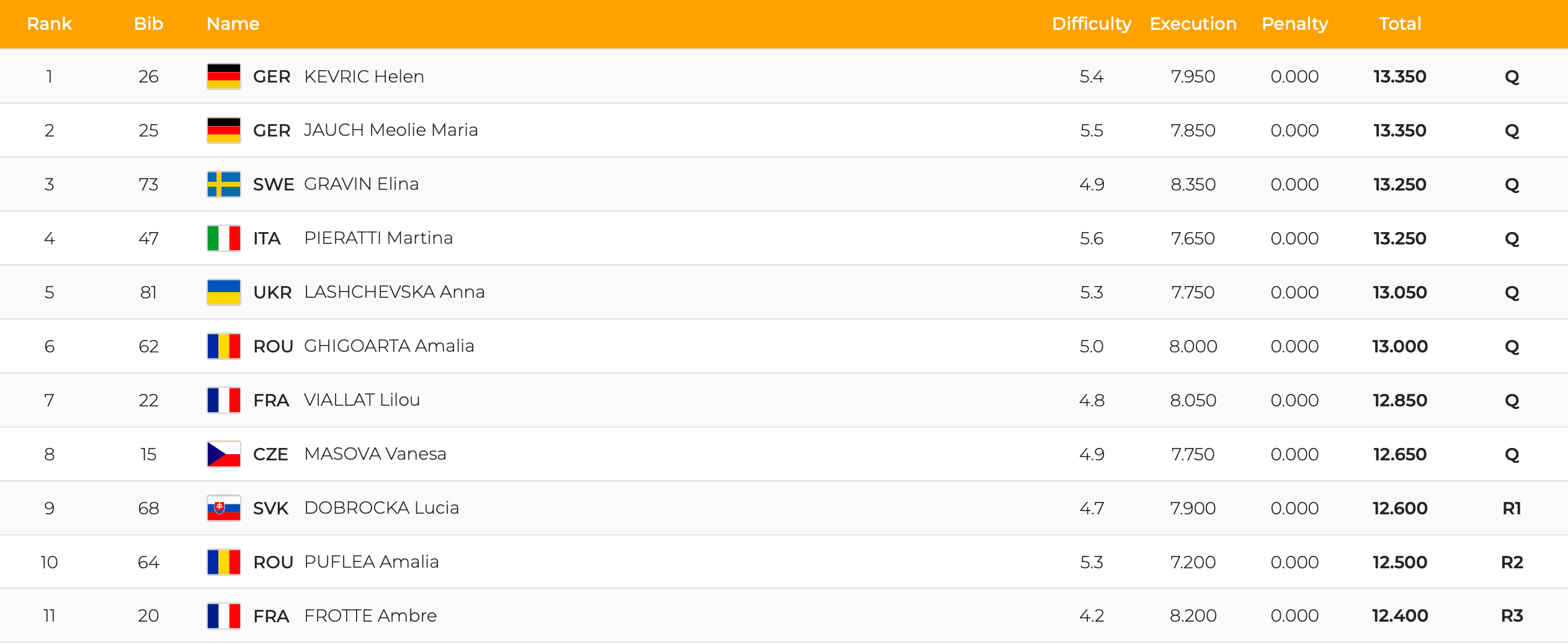
Task: Click the Penalty column header
Action: [x=1294, y=24]
